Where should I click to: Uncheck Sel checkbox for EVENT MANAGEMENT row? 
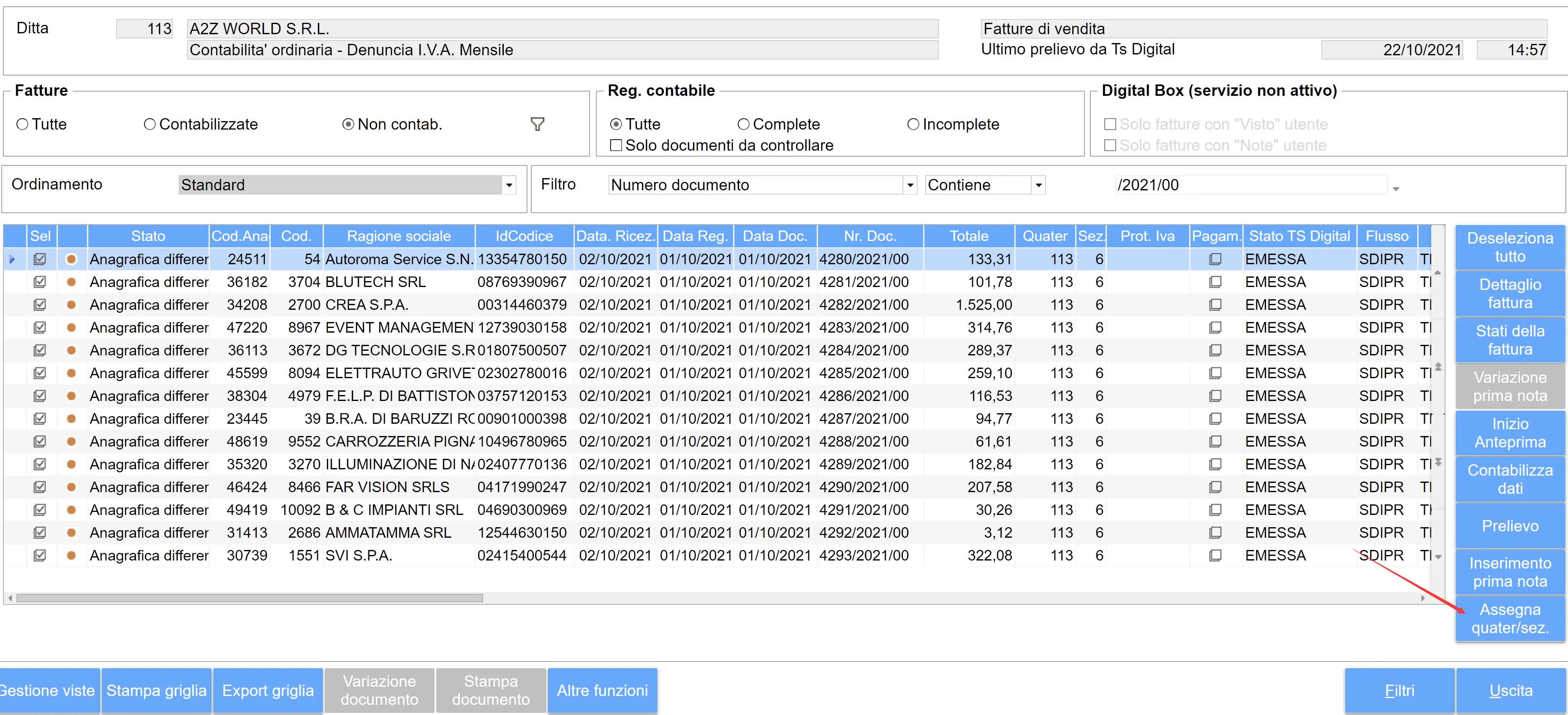pyautogui.click(x=40, y=328)
